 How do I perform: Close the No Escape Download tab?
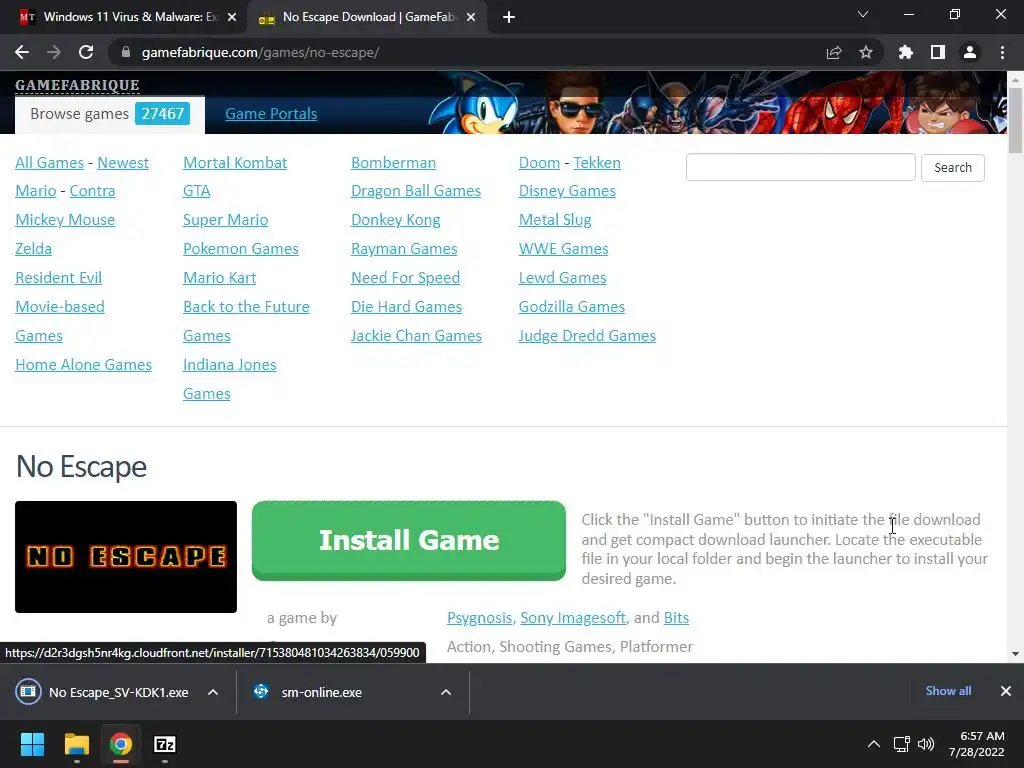(471, 17)
